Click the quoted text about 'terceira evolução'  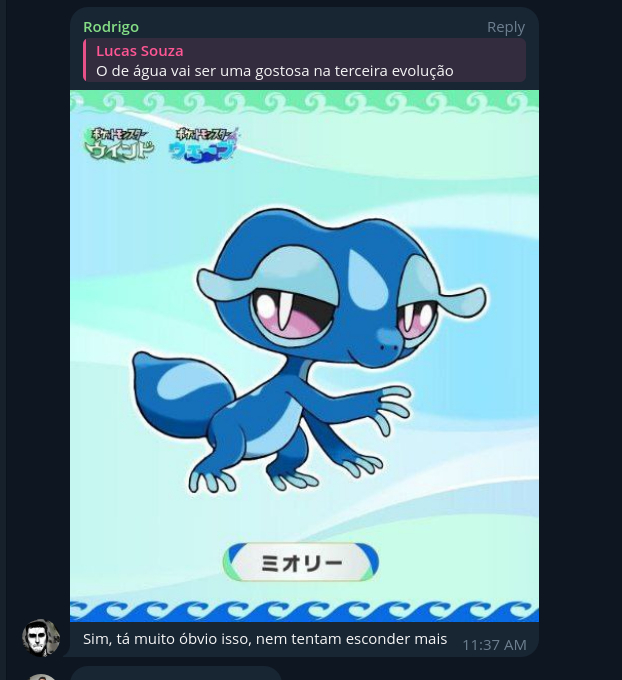tap(275, 71)
